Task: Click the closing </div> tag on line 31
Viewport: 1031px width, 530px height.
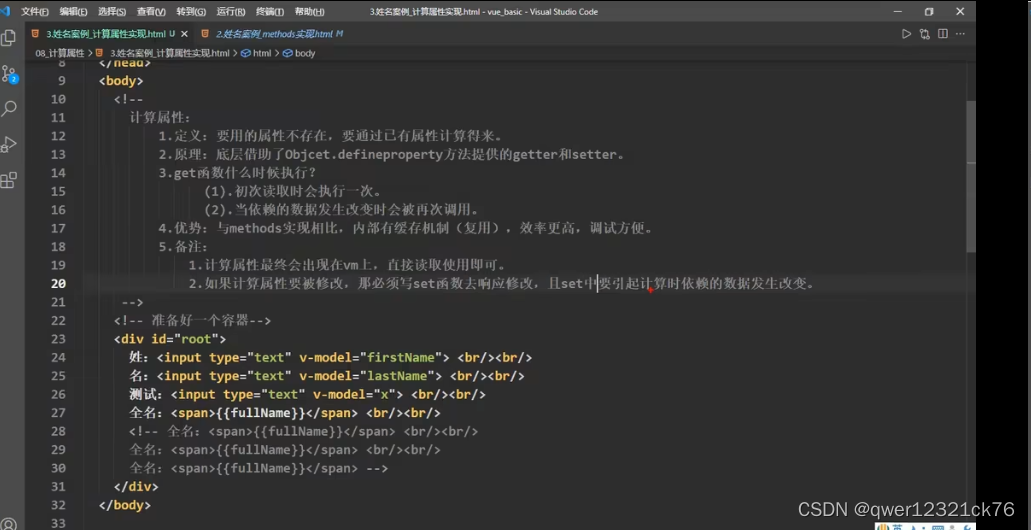Action: [136, 487]
